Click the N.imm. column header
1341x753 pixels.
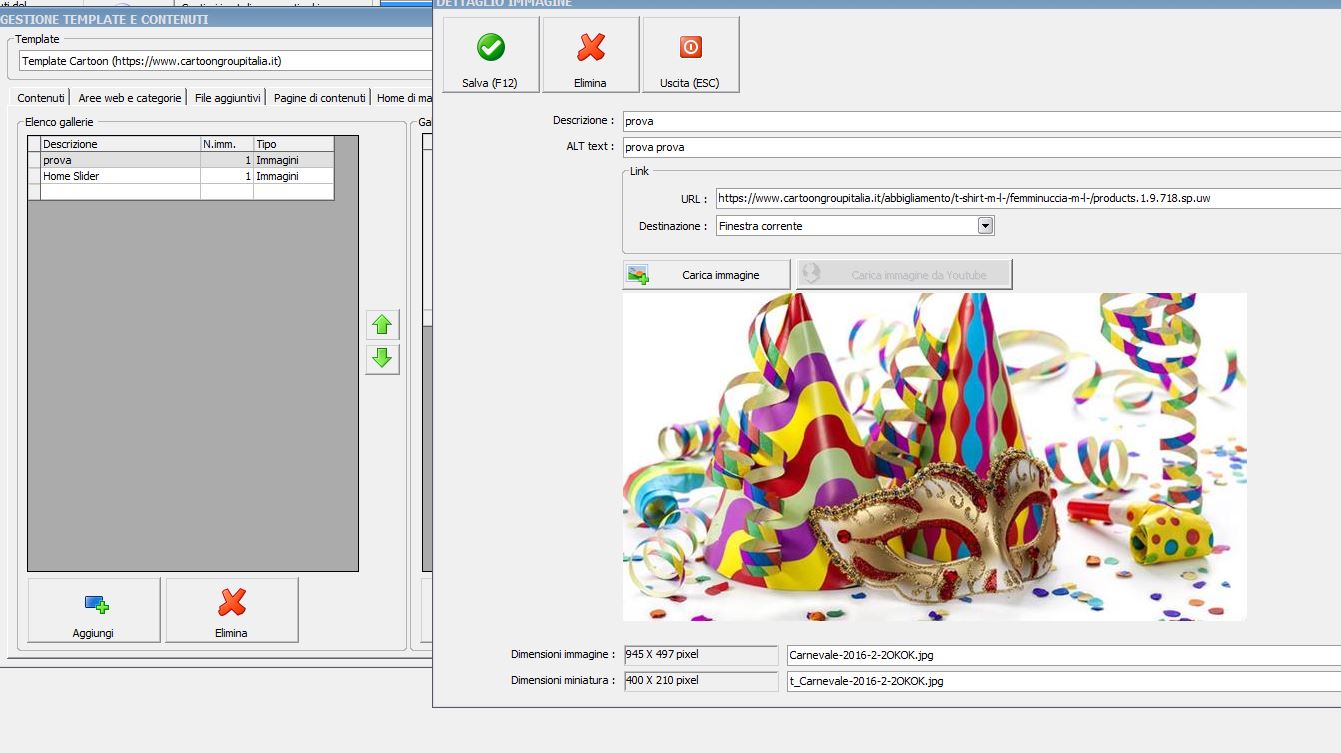(226, 144)
